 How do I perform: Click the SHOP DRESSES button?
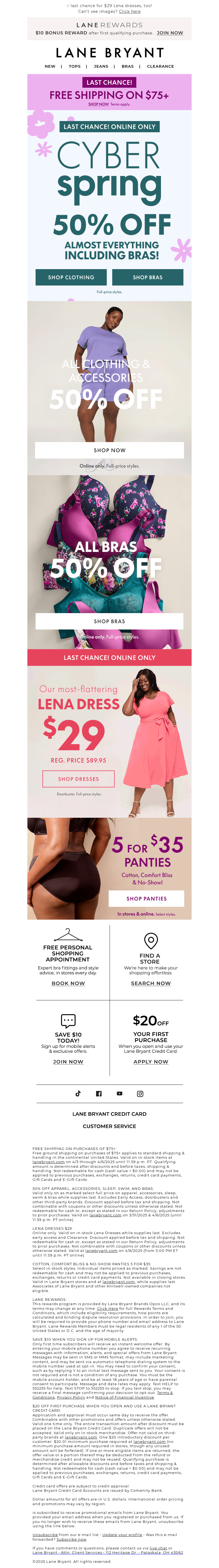[x=79, y=778]
